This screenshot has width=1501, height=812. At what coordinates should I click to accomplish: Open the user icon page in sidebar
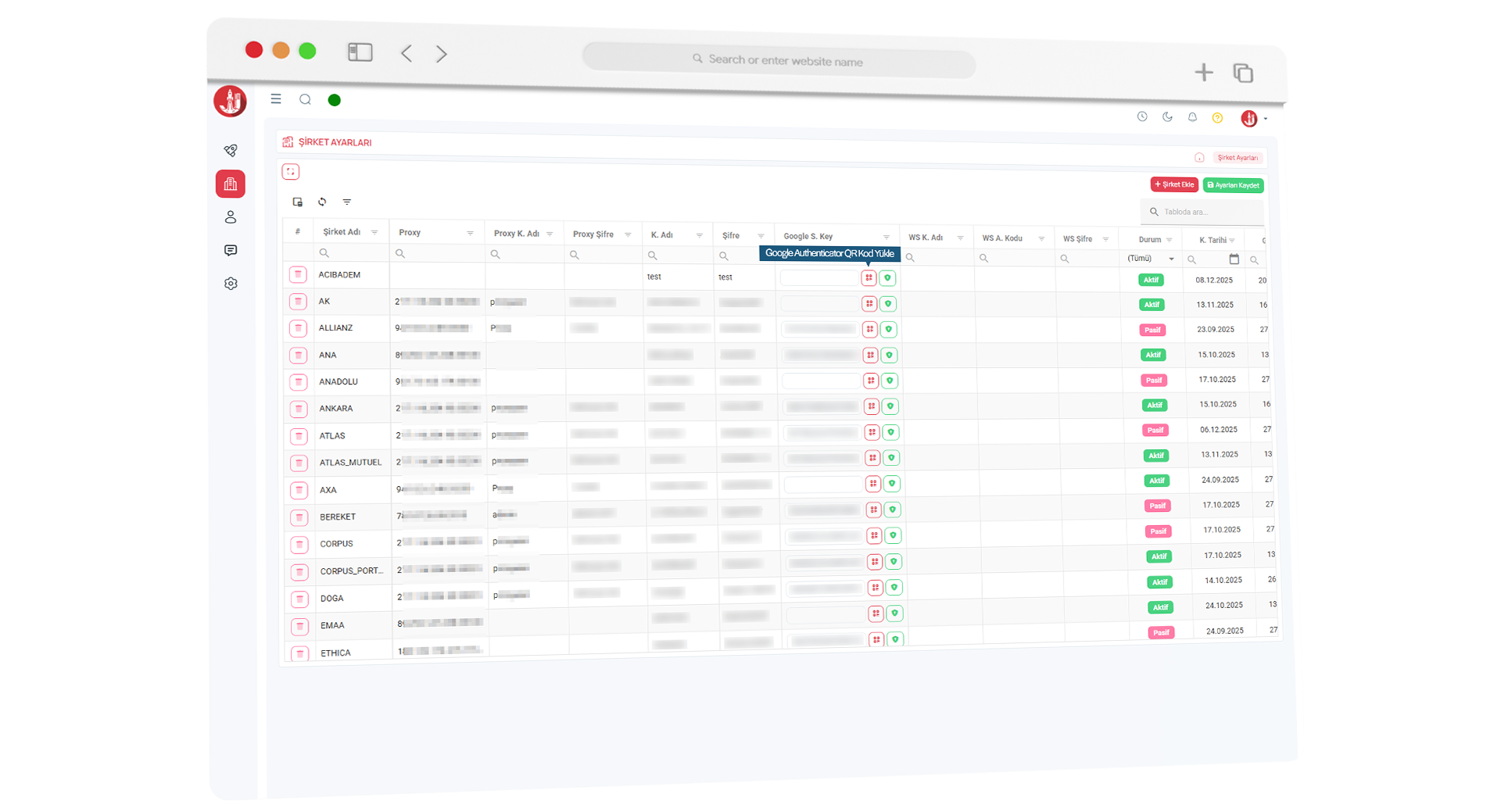[231, 217]
